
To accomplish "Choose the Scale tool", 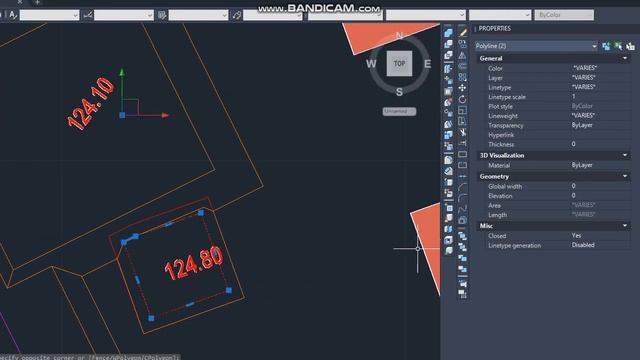I will click(462, 110).
